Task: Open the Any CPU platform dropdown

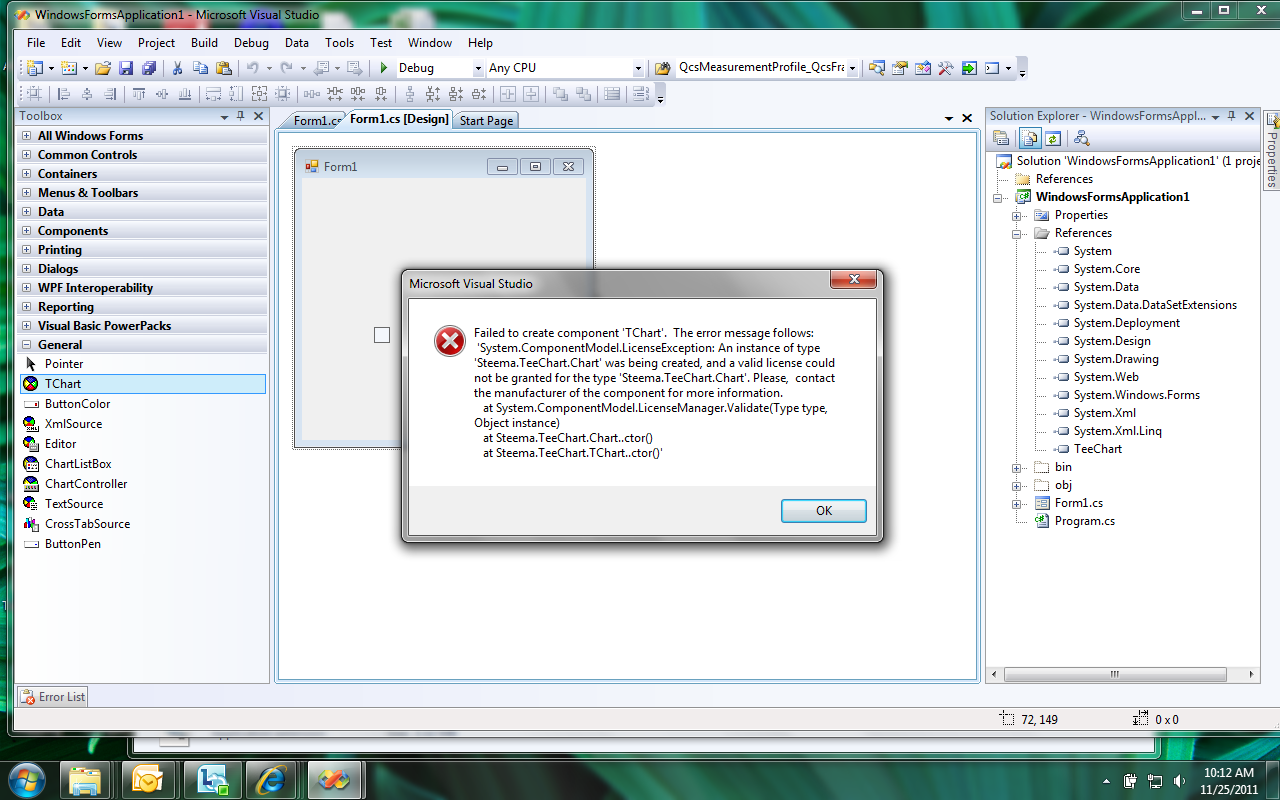Action: pyautogui.click(x=638, y=68)
